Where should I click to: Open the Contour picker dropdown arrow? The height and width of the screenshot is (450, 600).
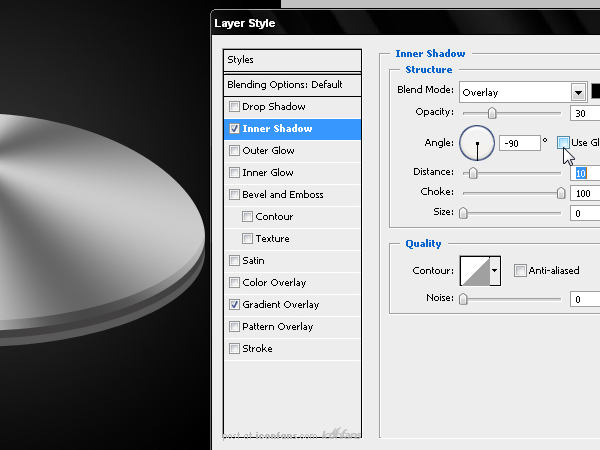[495, 271]
